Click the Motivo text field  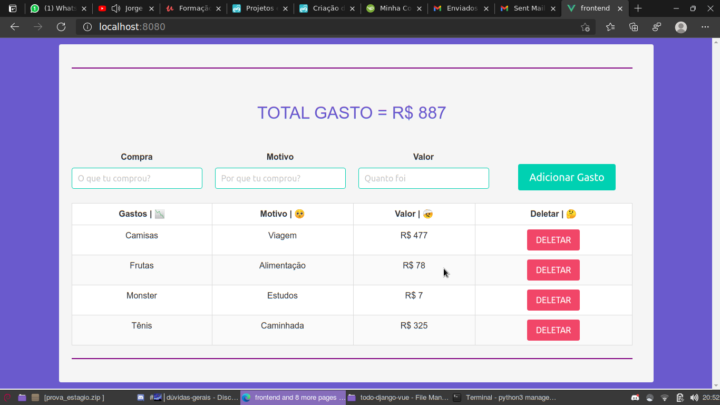tap(280, 178)
